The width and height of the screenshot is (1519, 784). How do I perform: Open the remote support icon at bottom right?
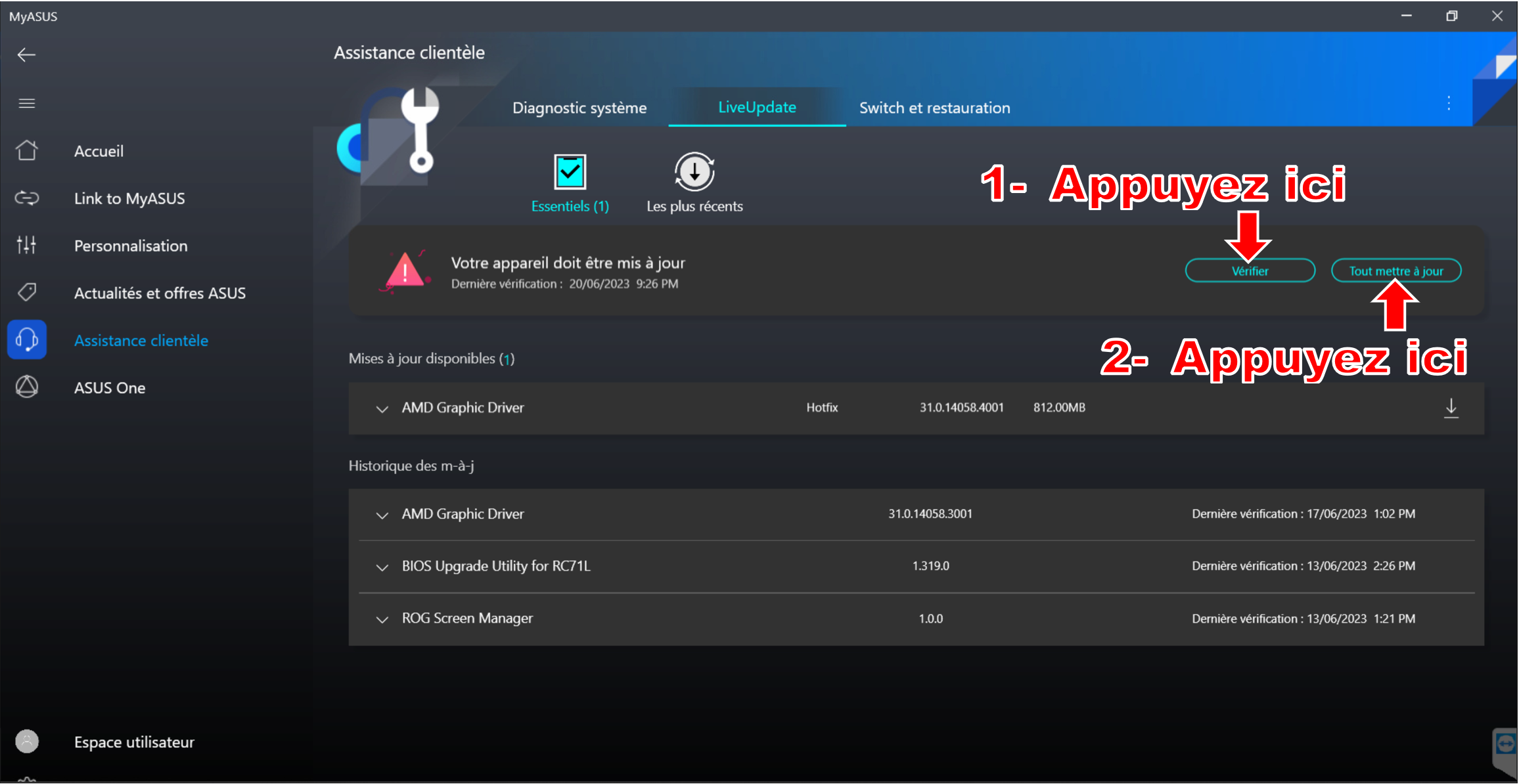point(1505,745)
